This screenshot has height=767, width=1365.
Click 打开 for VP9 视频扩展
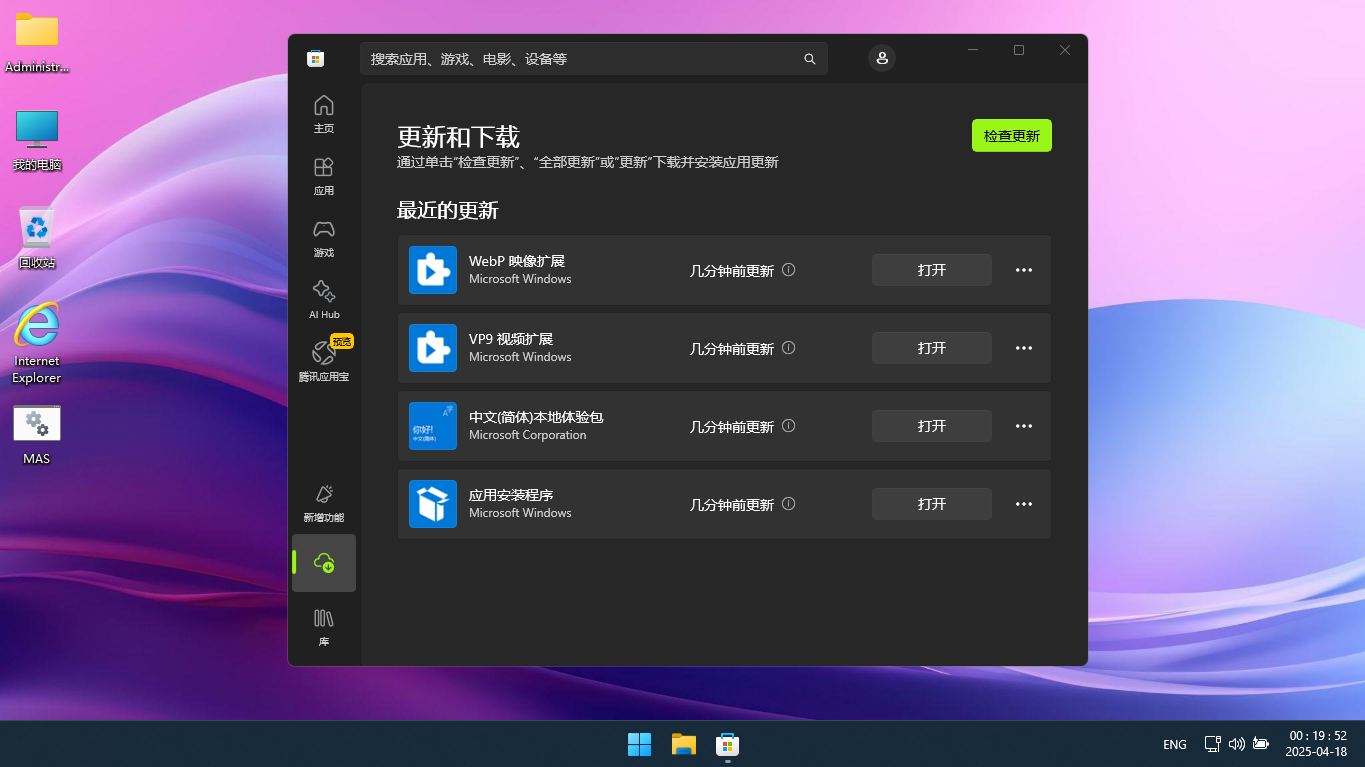tap(932, 348)
